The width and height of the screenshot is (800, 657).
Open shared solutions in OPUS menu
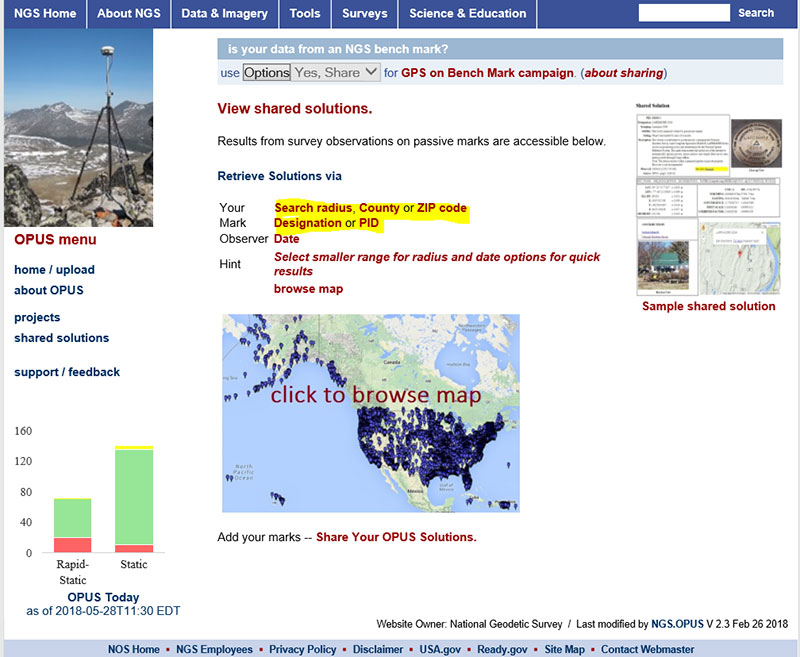[x=61, y=338]
